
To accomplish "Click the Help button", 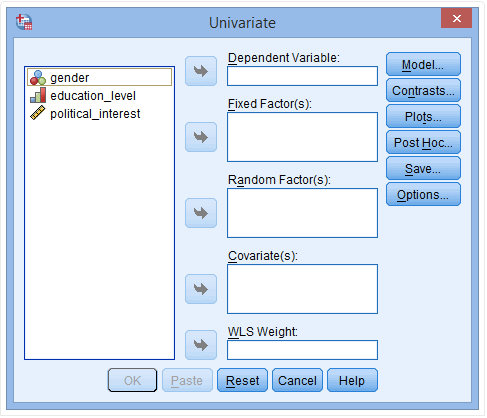I will [x=352, y=380].
